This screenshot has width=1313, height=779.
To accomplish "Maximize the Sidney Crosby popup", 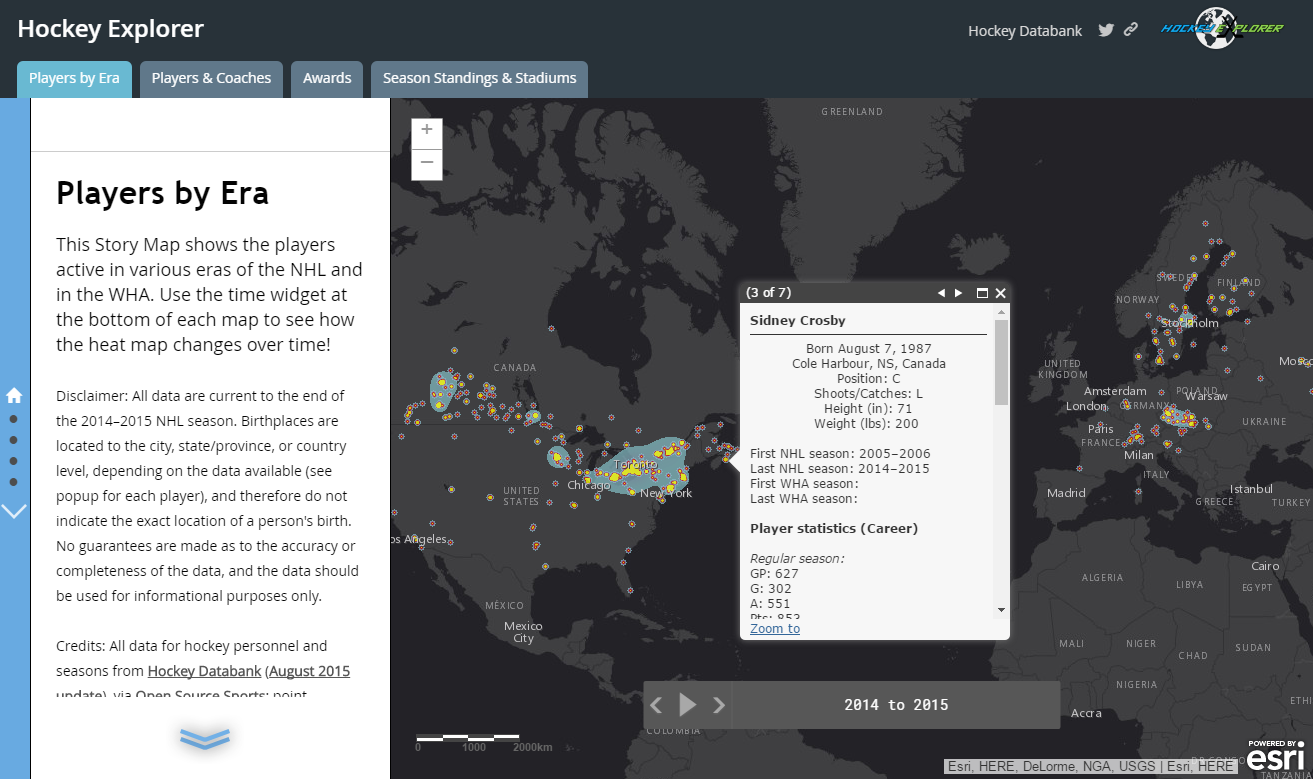I will click(982, 293).
